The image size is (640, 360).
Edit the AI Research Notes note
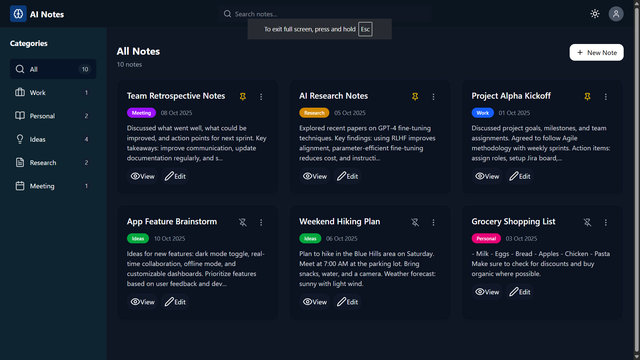pyautogui.click(x=347, y=176)
